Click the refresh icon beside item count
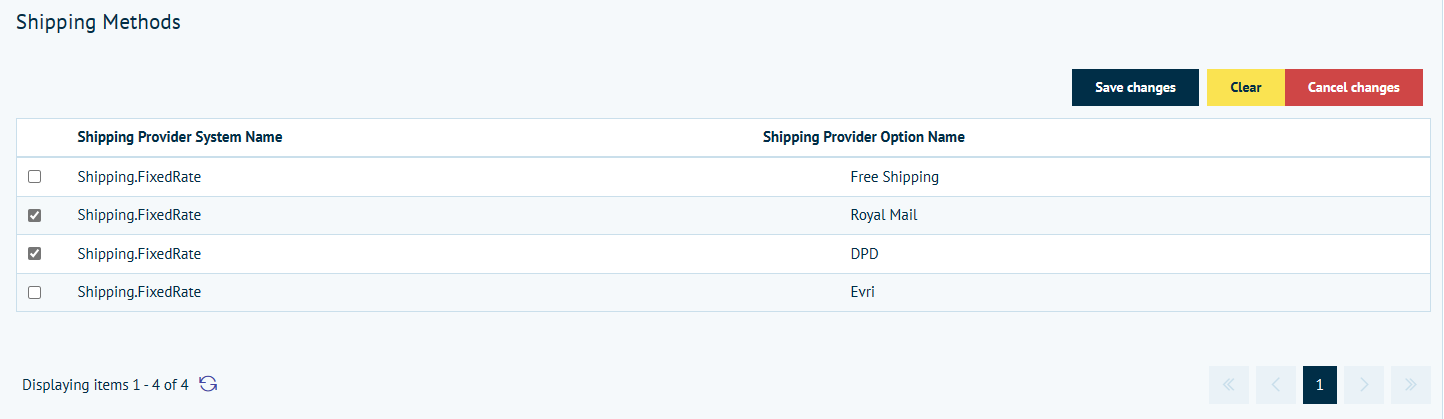 click(208, 384)
